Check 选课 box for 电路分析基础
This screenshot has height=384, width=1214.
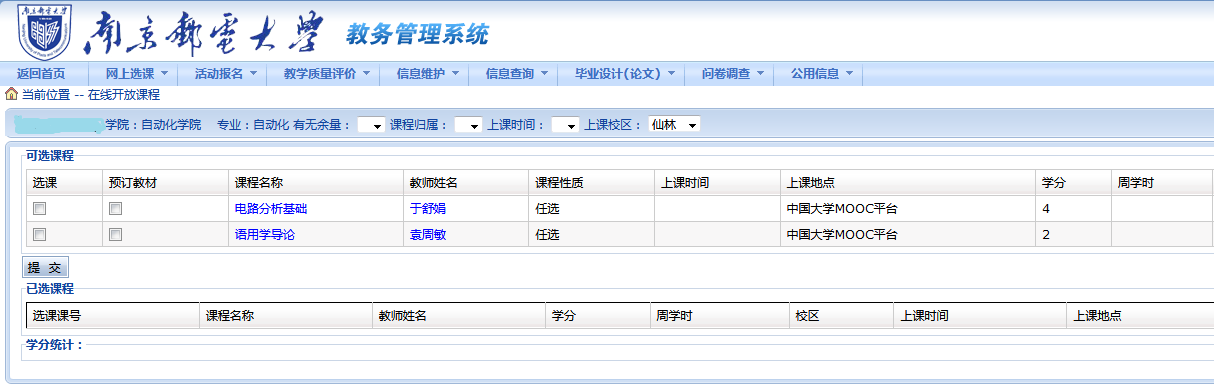click(x=40, y=209)
